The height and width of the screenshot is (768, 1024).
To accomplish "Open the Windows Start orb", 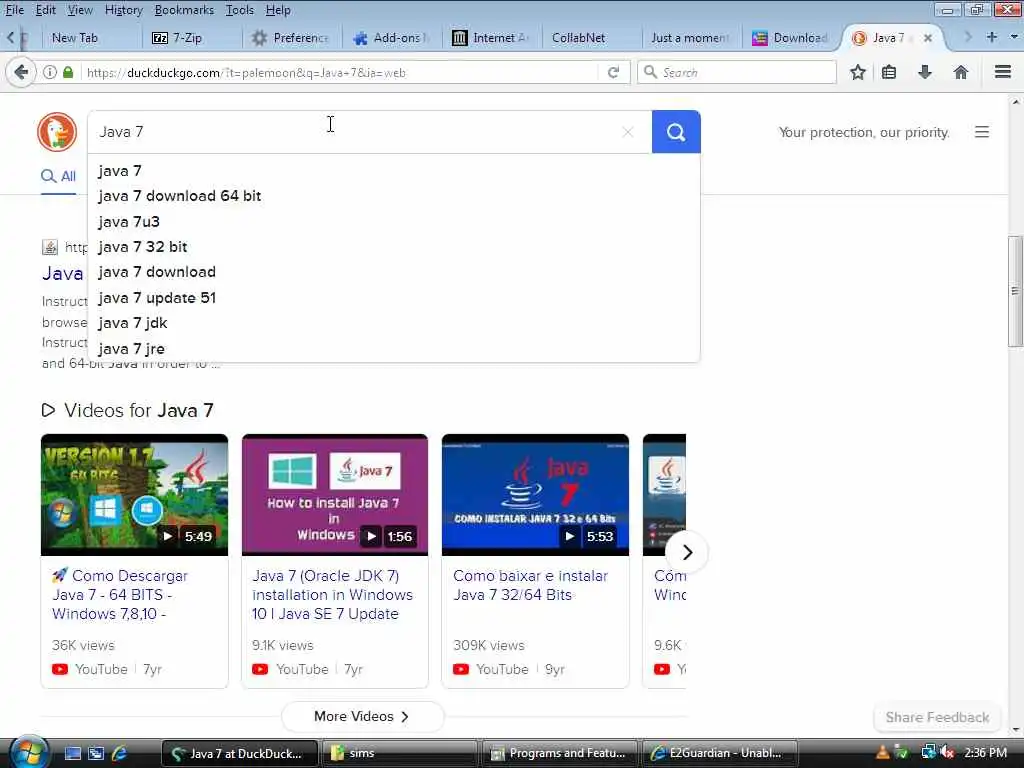I will (29, 752).
